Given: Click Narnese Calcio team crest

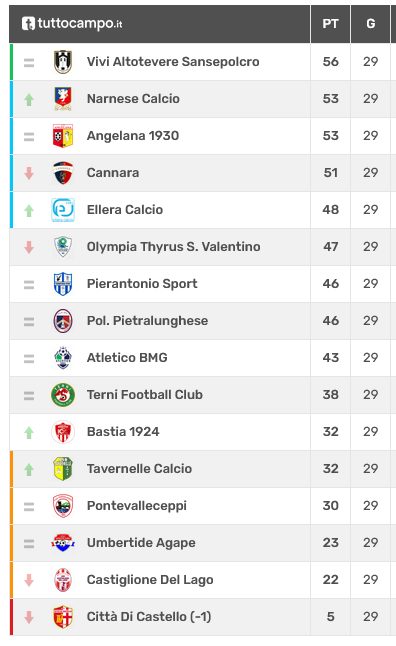Looking at the screenshot, I should pyautogui.click(x=63, y=99).
